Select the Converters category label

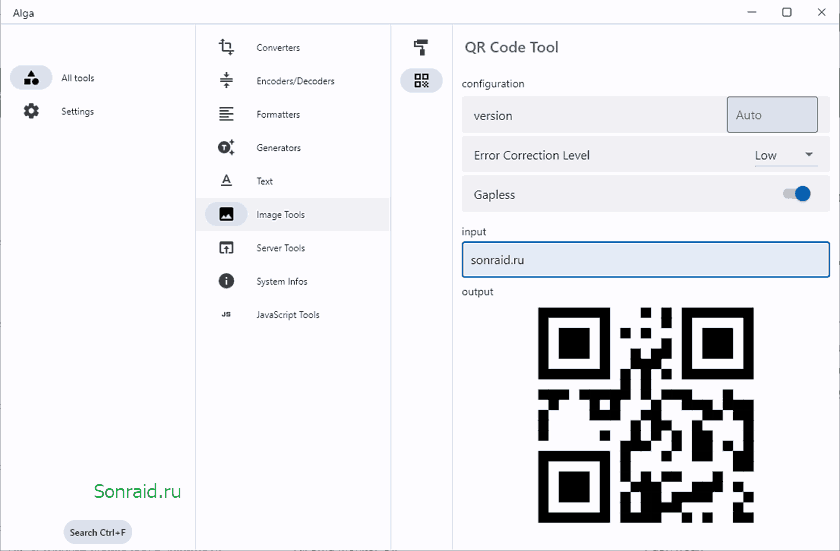click(278, 48)
